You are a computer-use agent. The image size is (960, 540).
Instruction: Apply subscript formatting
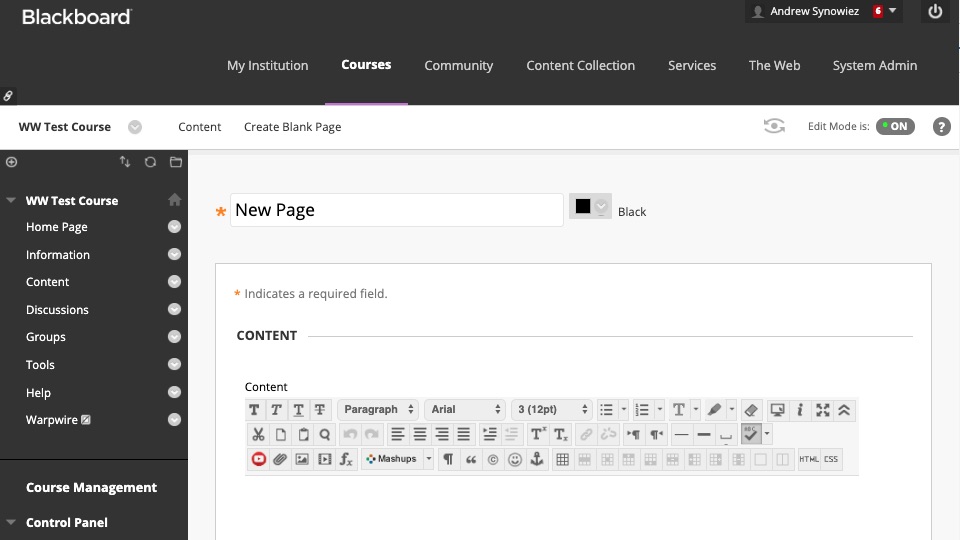pos(561,435)
